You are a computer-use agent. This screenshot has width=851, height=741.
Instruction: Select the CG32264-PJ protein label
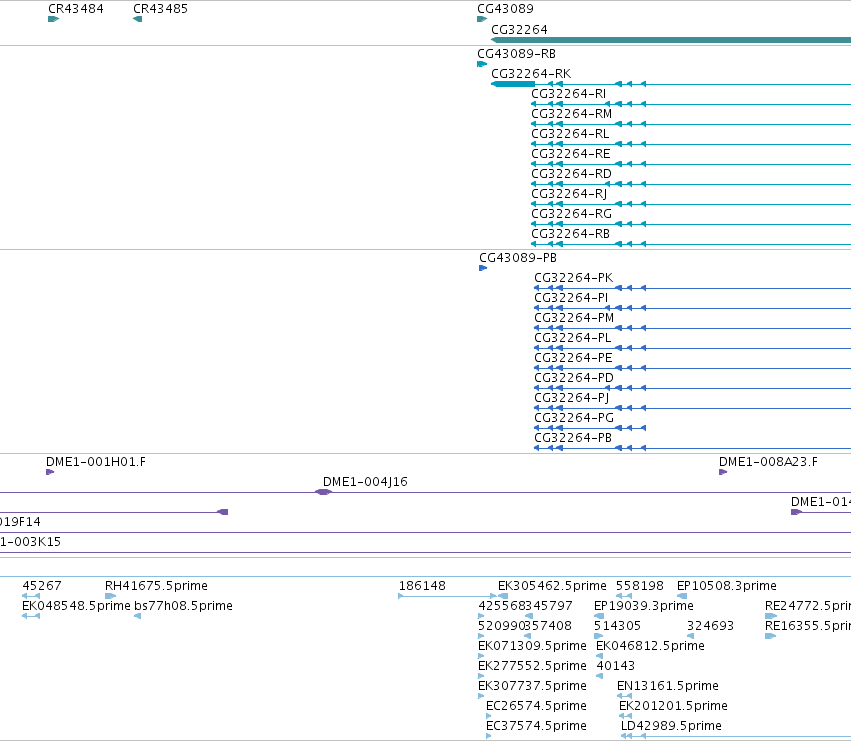point(571,398)
